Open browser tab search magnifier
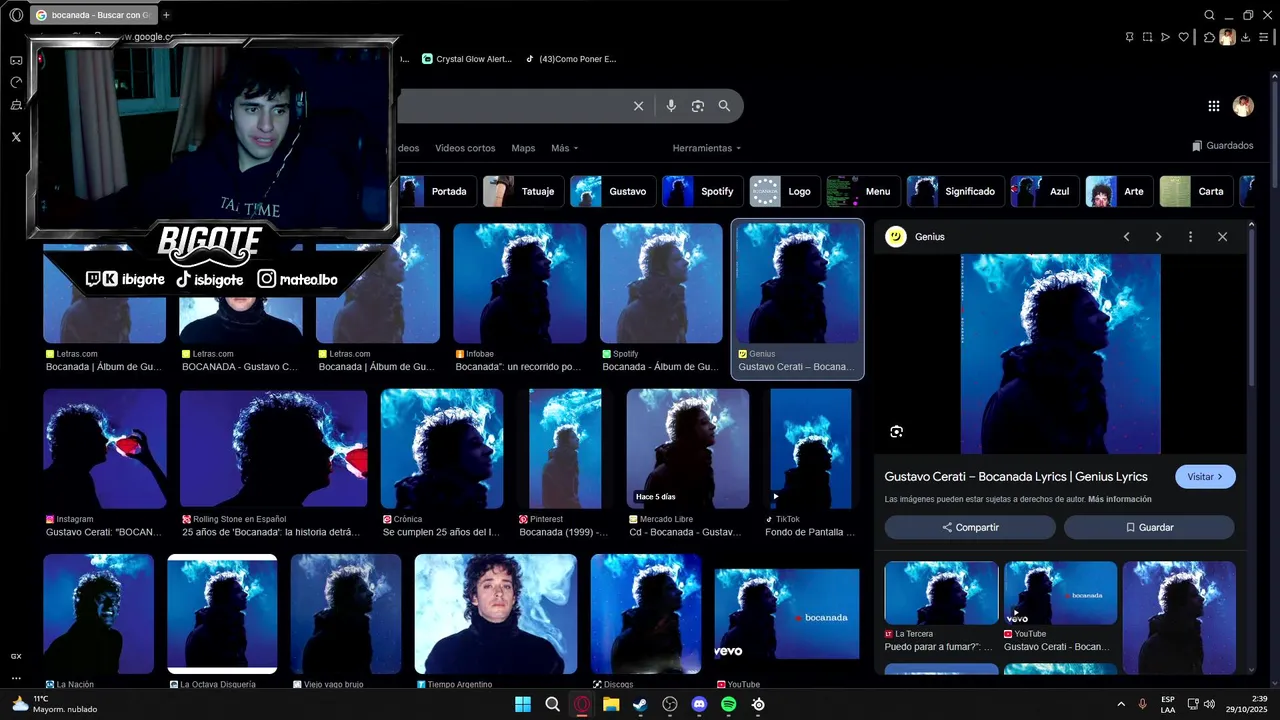 tap(1209, 15)
